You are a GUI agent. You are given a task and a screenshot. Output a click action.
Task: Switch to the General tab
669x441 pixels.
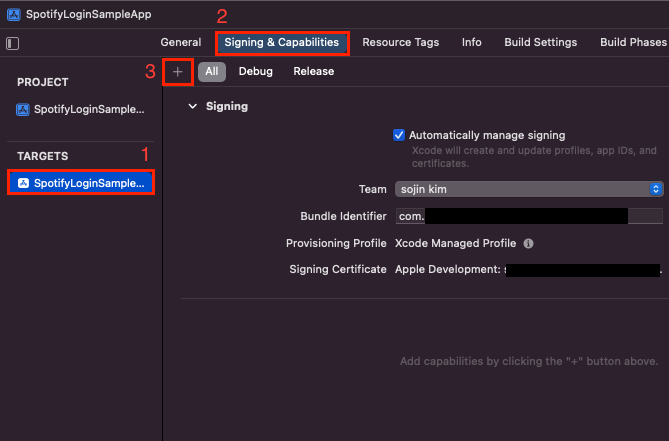point(181,42)
